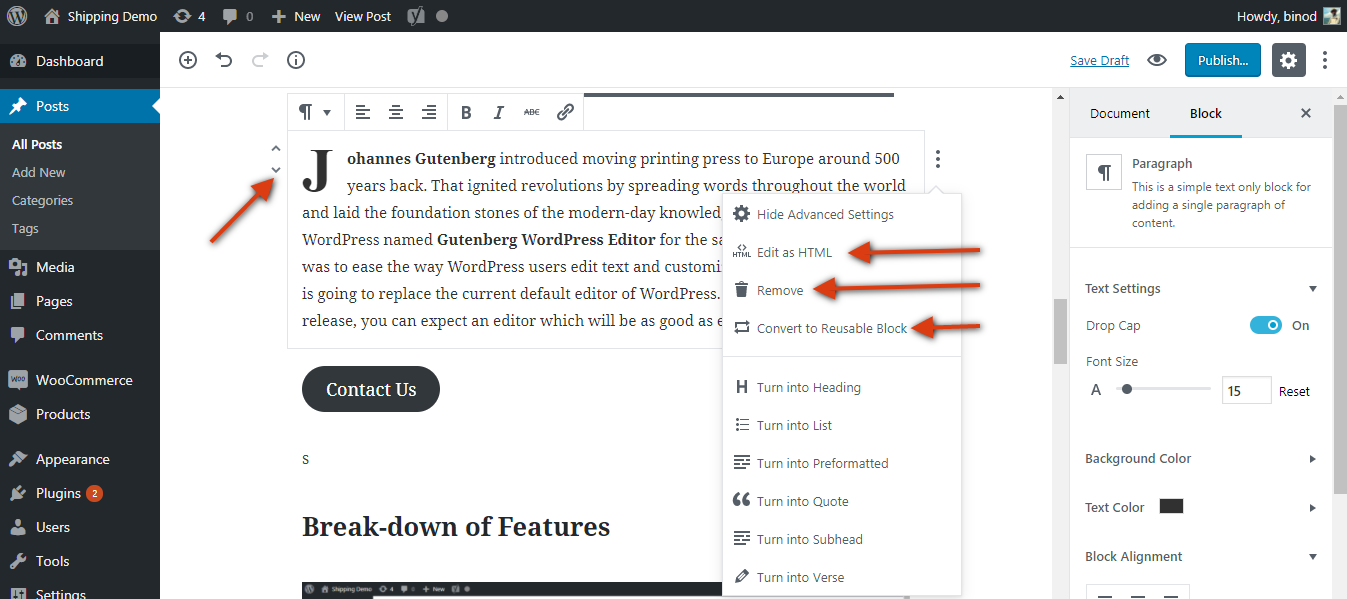Toggle the Drop Cap switch
The width and height of the screenshot is (1347, 599).
point(1266,325)
